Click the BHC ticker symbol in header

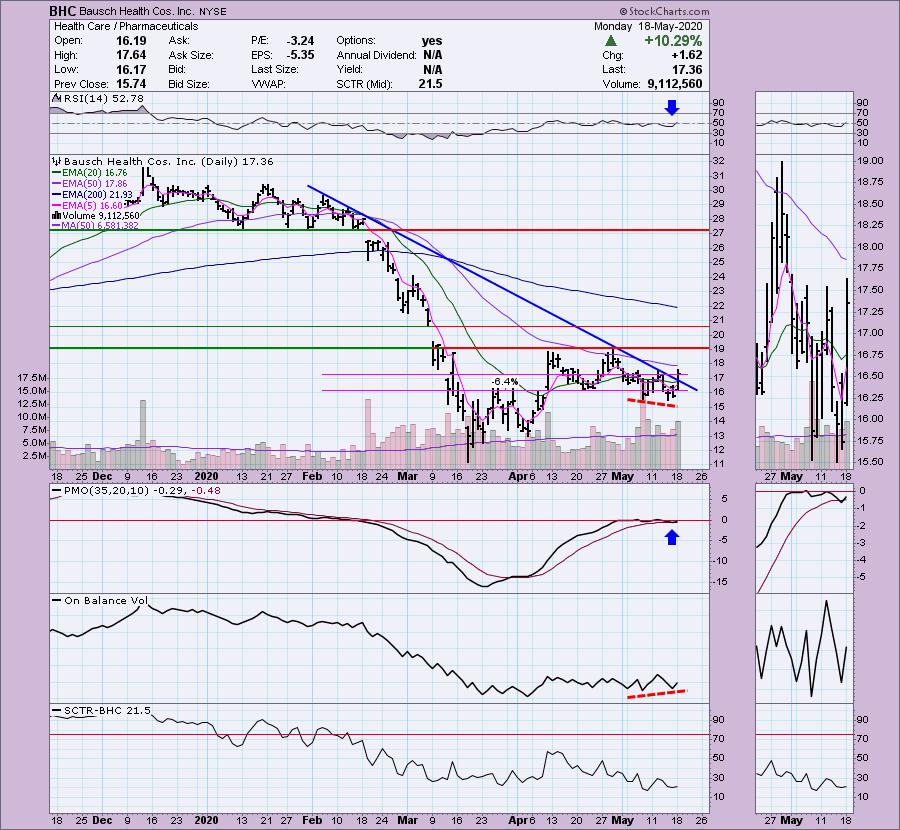(61, 11)
